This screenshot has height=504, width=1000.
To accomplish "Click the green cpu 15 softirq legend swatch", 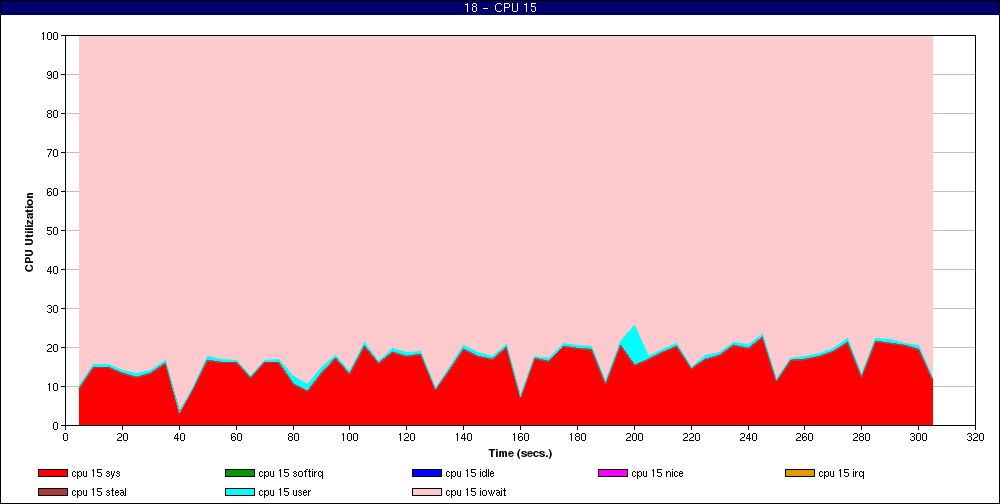I will tap(240, 473).
